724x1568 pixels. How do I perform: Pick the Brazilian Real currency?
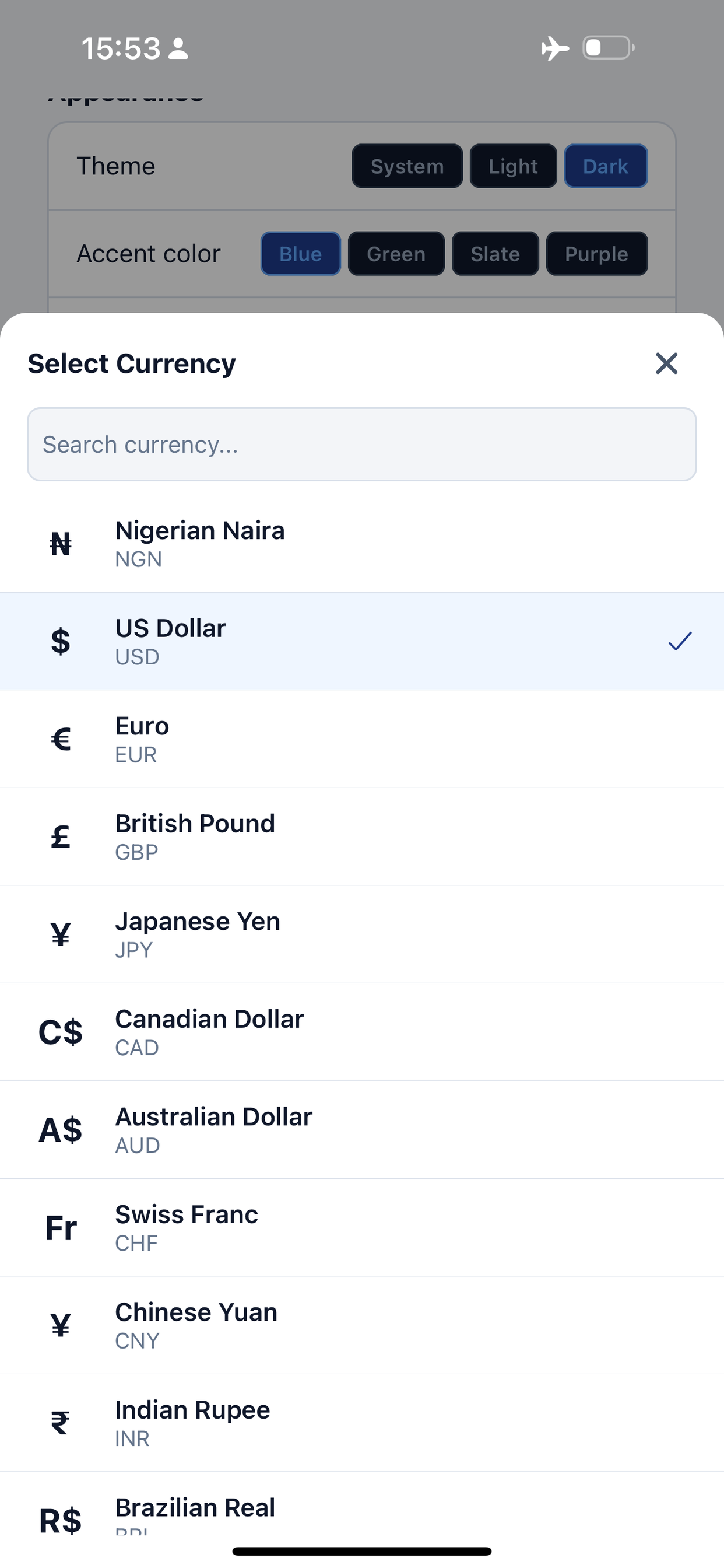pyautogui.click(x=362, y=1510)
